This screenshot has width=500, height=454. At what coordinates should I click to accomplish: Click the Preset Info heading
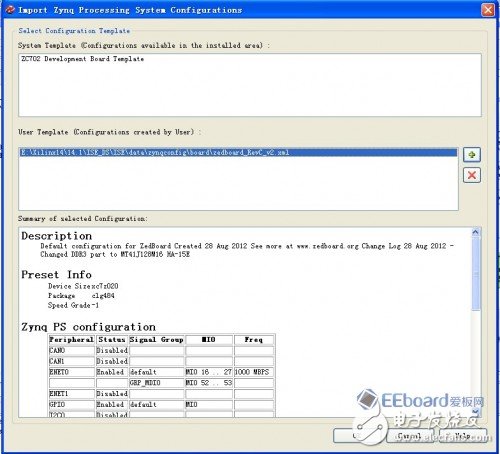pyautogui.click(x=56, y=275)
